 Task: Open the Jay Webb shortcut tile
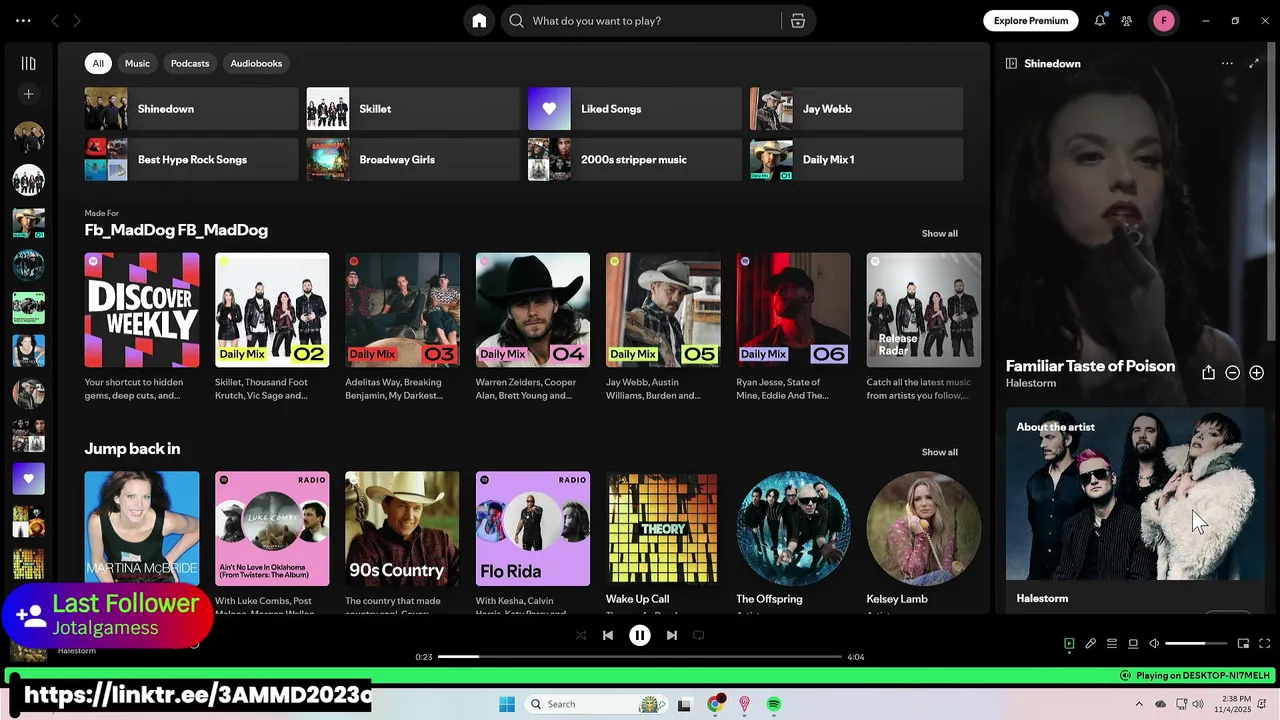coord(857,109)
